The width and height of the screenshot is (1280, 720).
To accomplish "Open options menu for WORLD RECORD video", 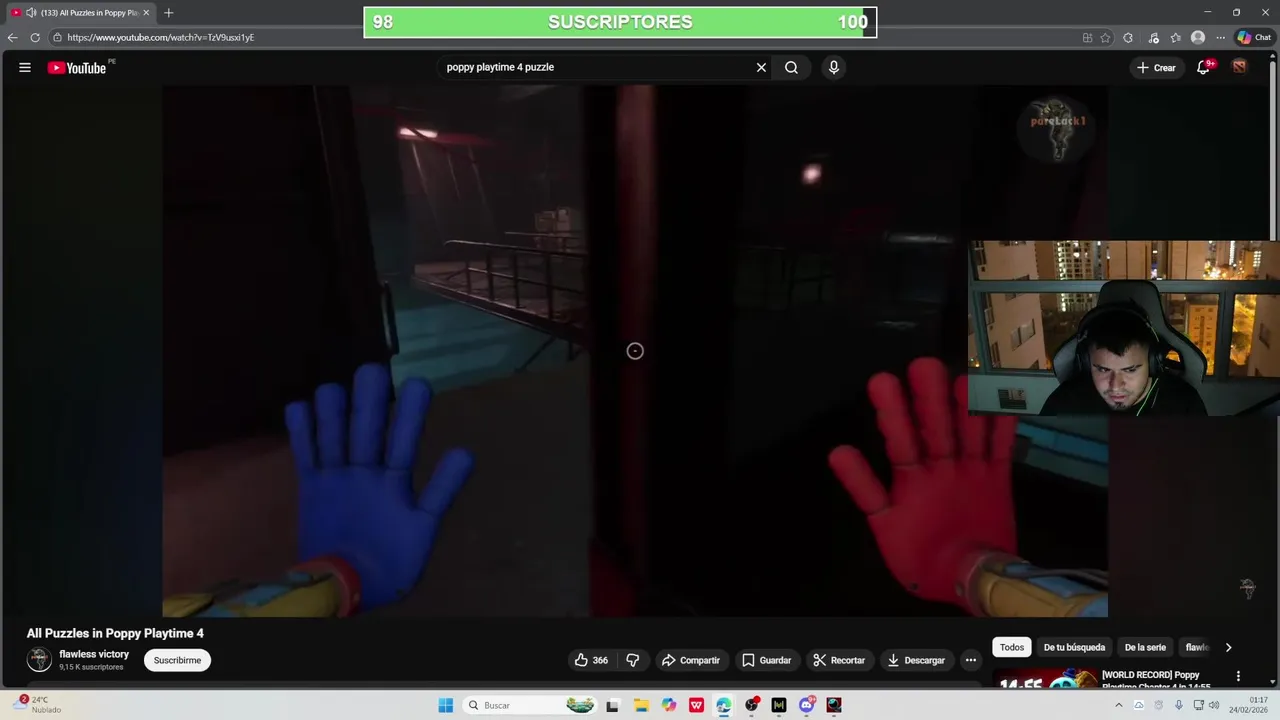I will 1238,676.
